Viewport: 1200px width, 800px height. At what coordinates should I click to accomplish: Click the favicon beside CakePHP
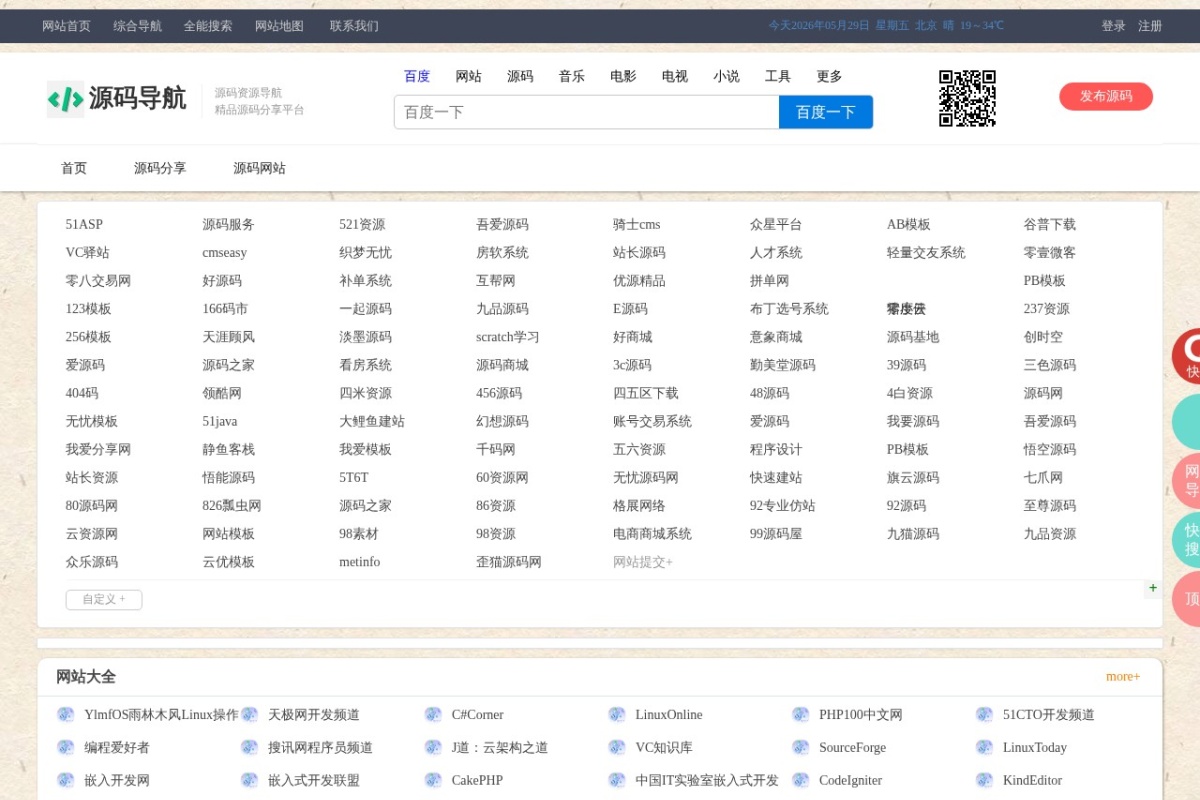tap(433, 781)
